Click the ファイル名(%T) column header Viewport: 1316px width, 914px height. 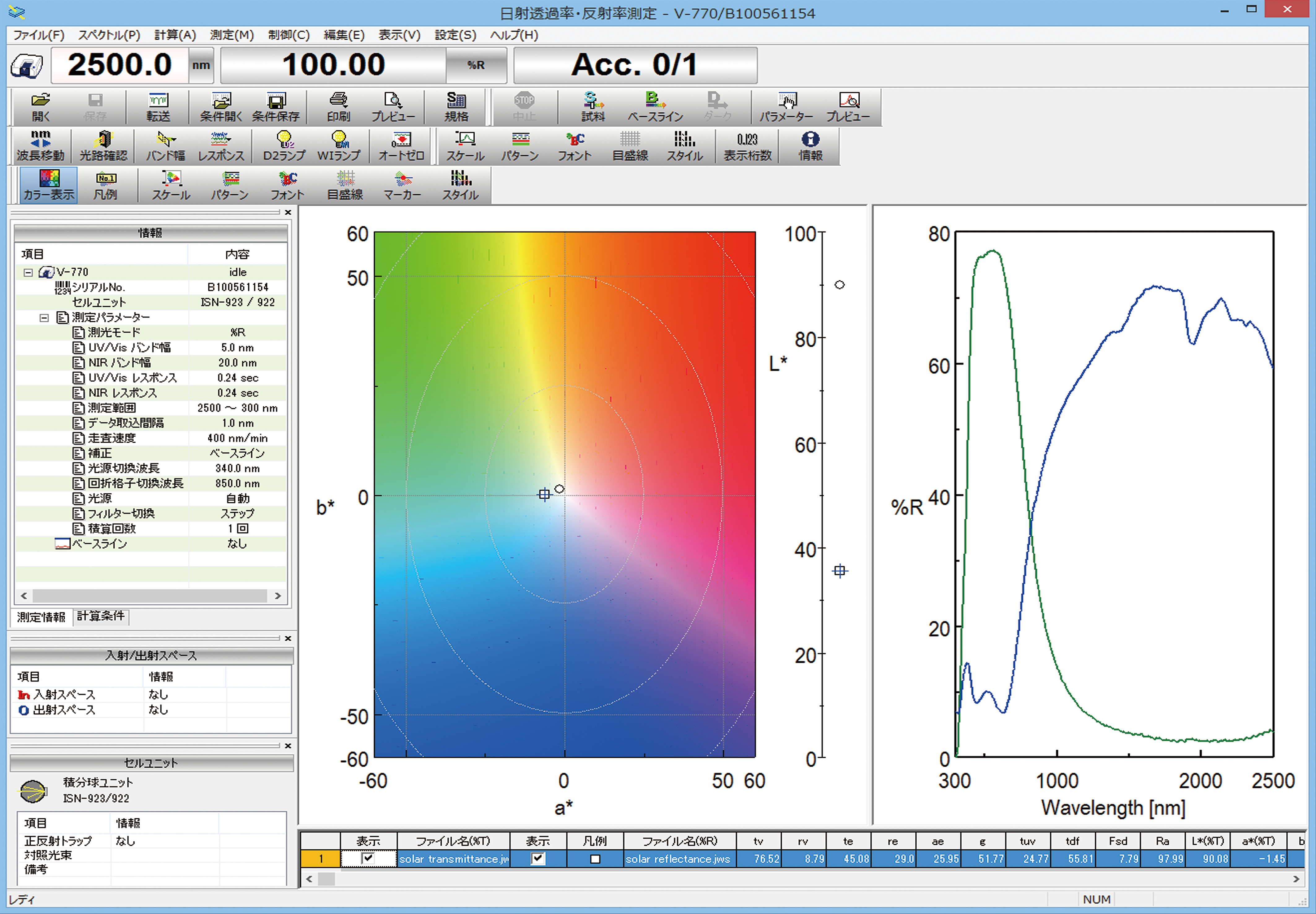pos(453,841)
